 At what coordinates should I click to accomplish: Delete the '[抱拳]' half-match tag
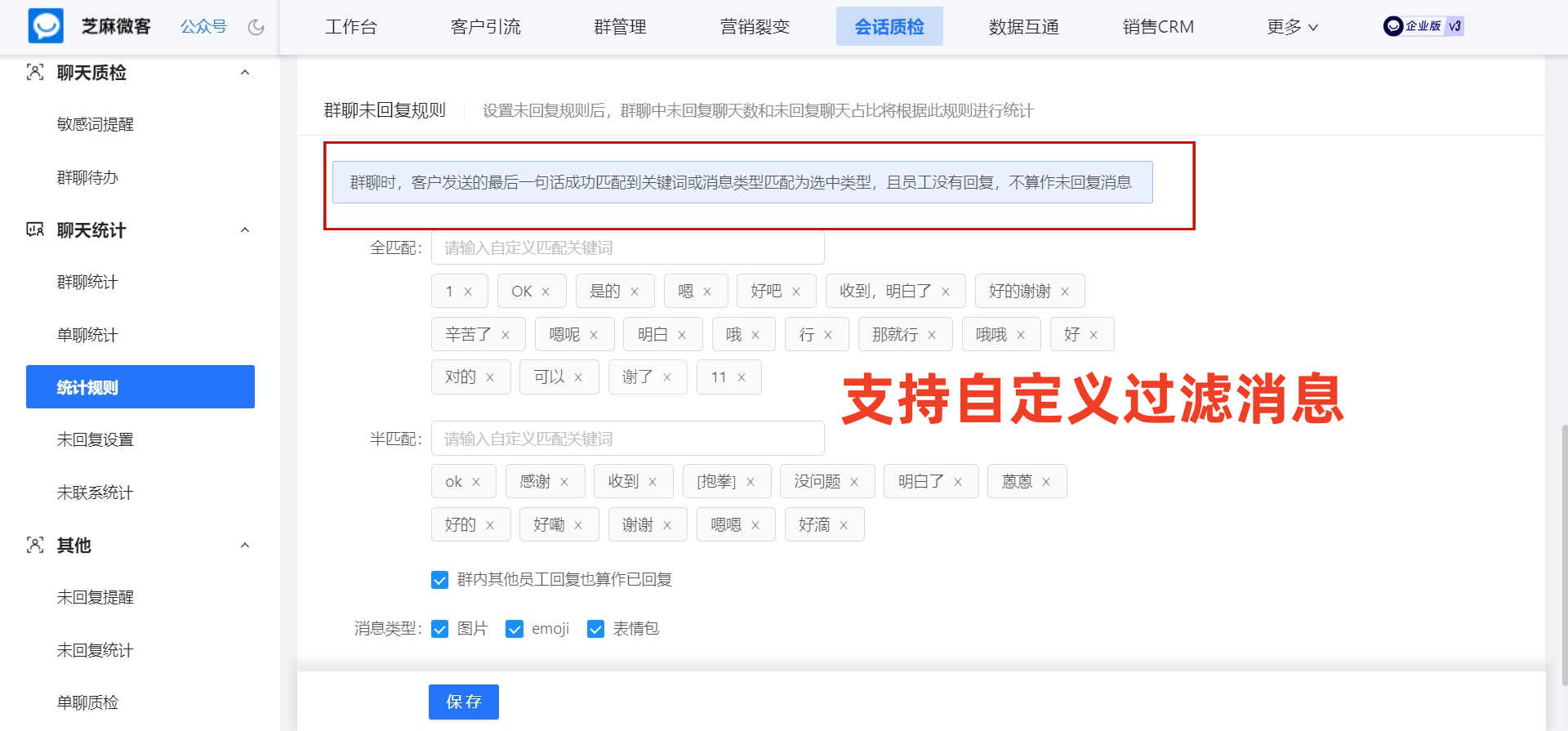tap(751, 482)
